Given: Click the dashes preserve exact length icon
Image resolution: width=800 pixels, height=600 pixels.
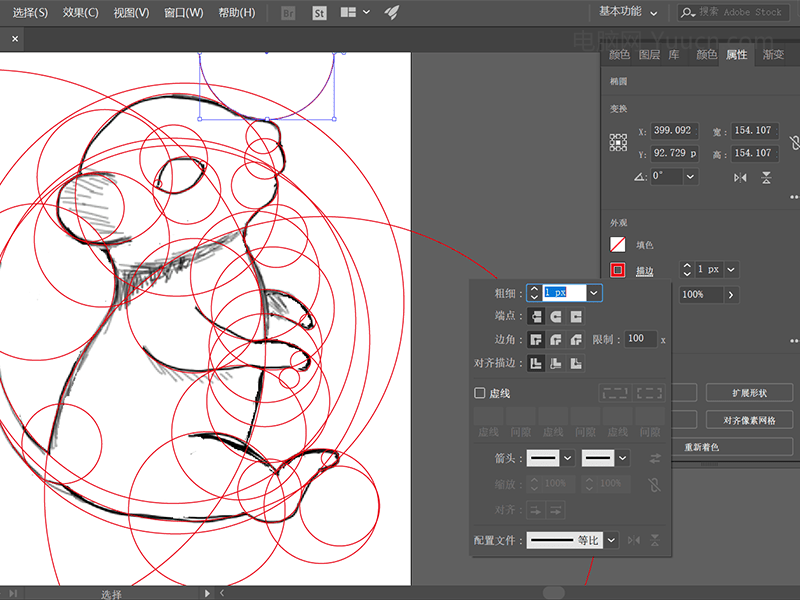Looking at the screenshot, I should point(615,393).
